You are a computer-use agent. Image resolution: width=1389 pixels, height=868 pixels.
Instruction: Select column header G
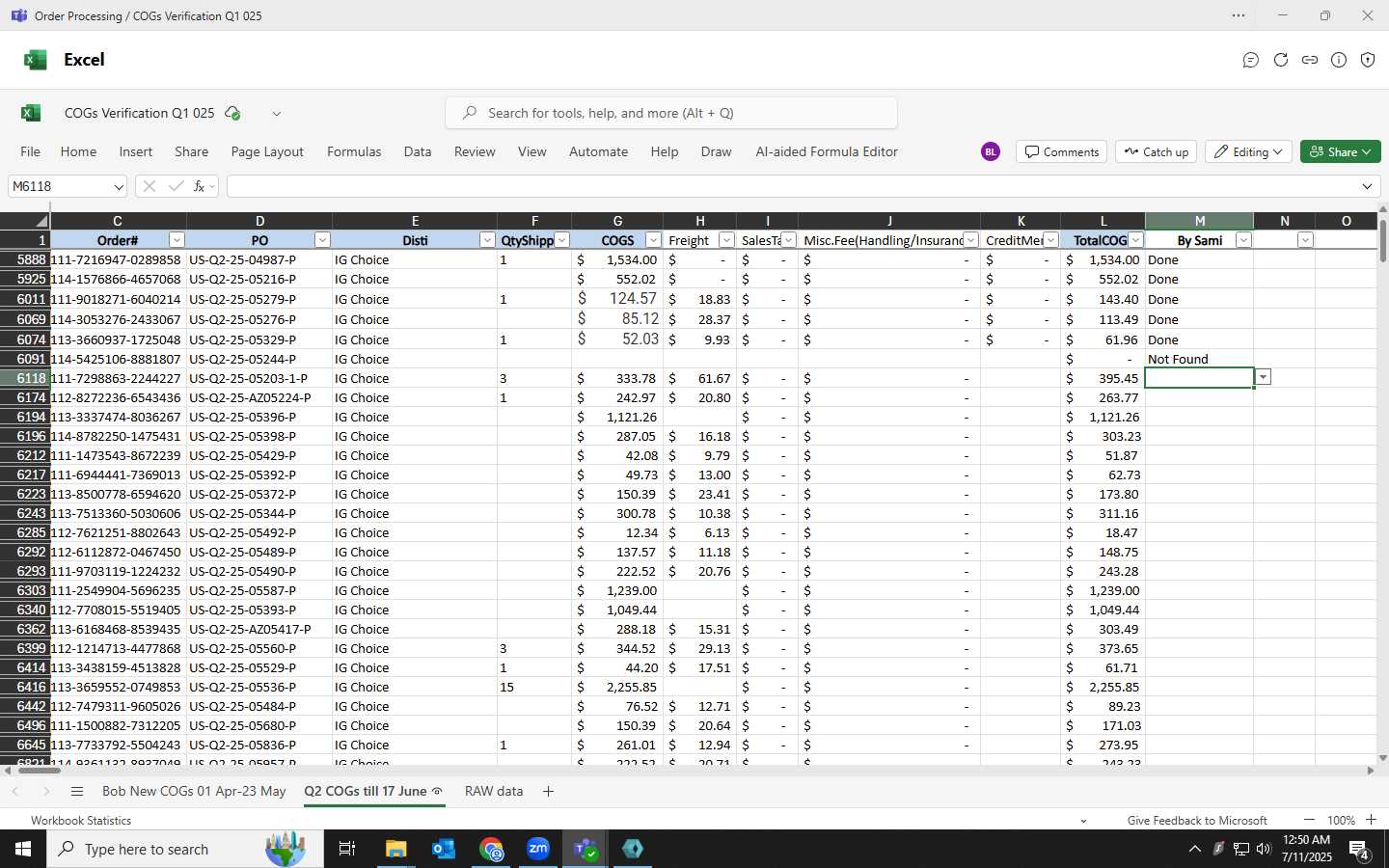click(617, 221)
